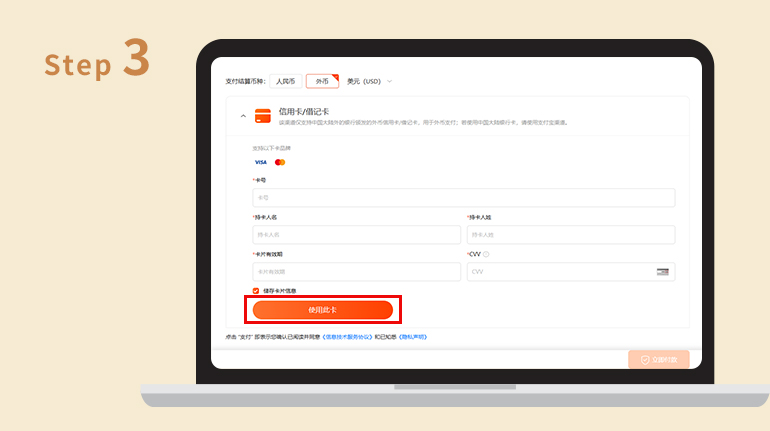Click the 持卡人姓 last name field
This screenshot has width=770, height=431.
click(570, 235)
